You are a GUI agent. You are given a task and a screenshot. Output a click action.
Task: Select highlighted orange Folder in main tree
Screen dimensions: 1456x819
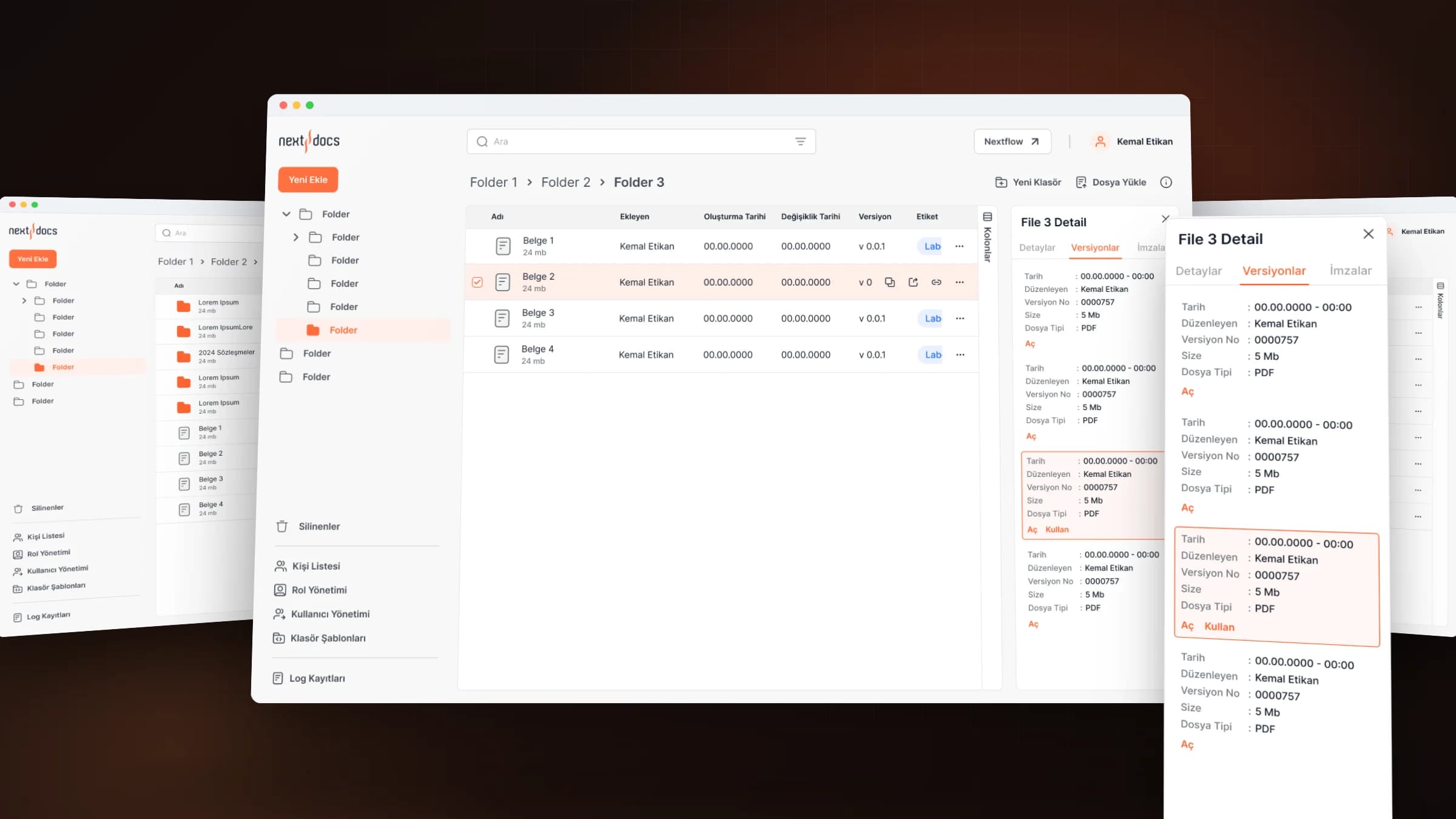click(363, 330)
